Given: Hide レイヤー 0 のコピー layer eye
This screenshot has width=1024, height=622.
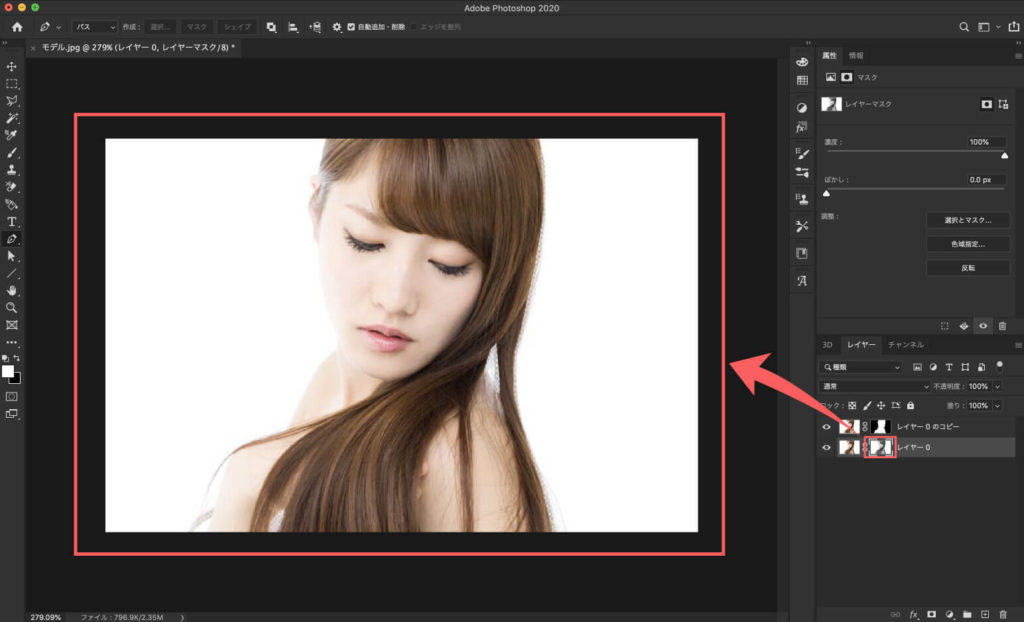Looking at the screenshot, I should tap(826, 427).
